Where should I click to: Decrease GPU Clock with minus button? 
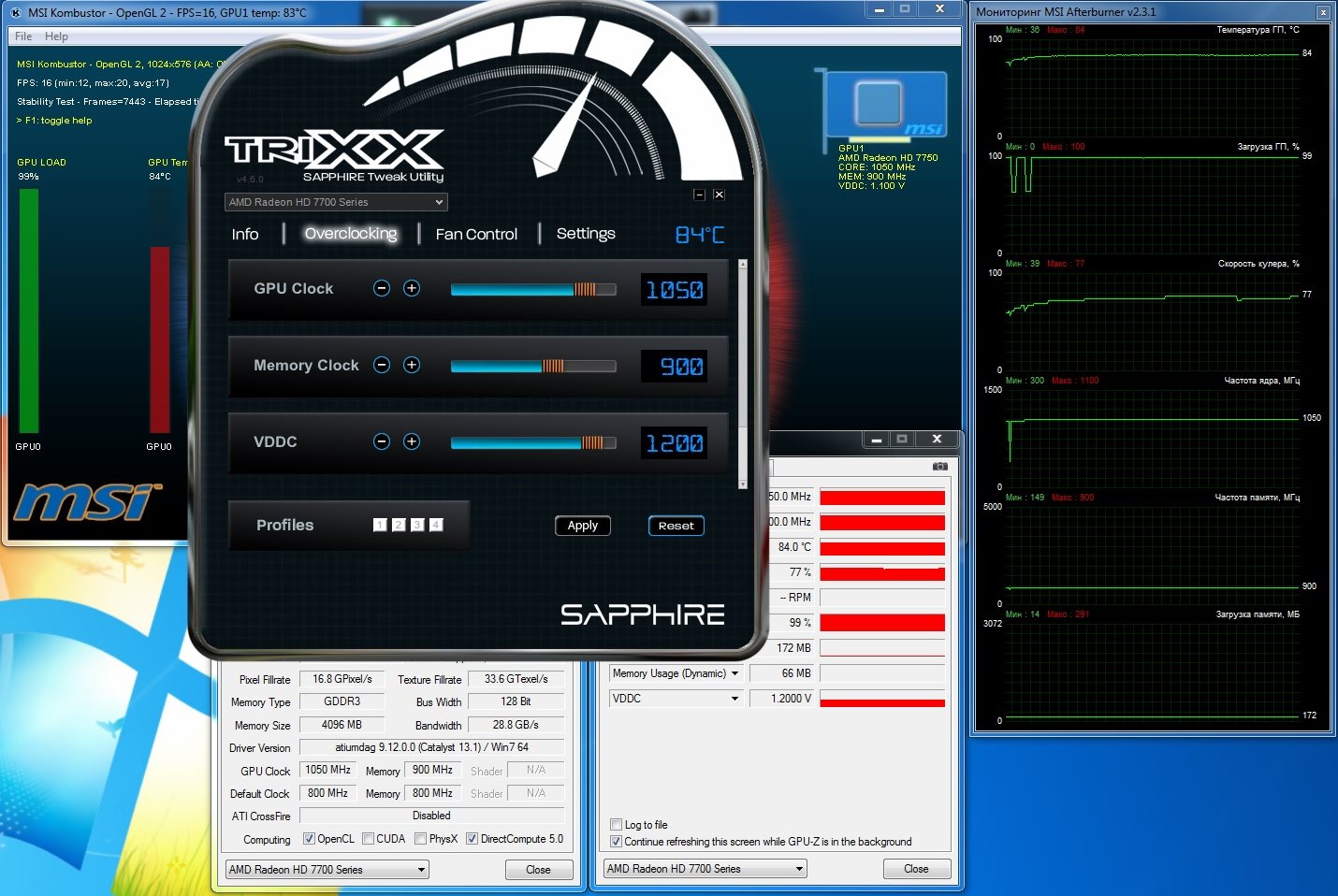coord(382,288)
